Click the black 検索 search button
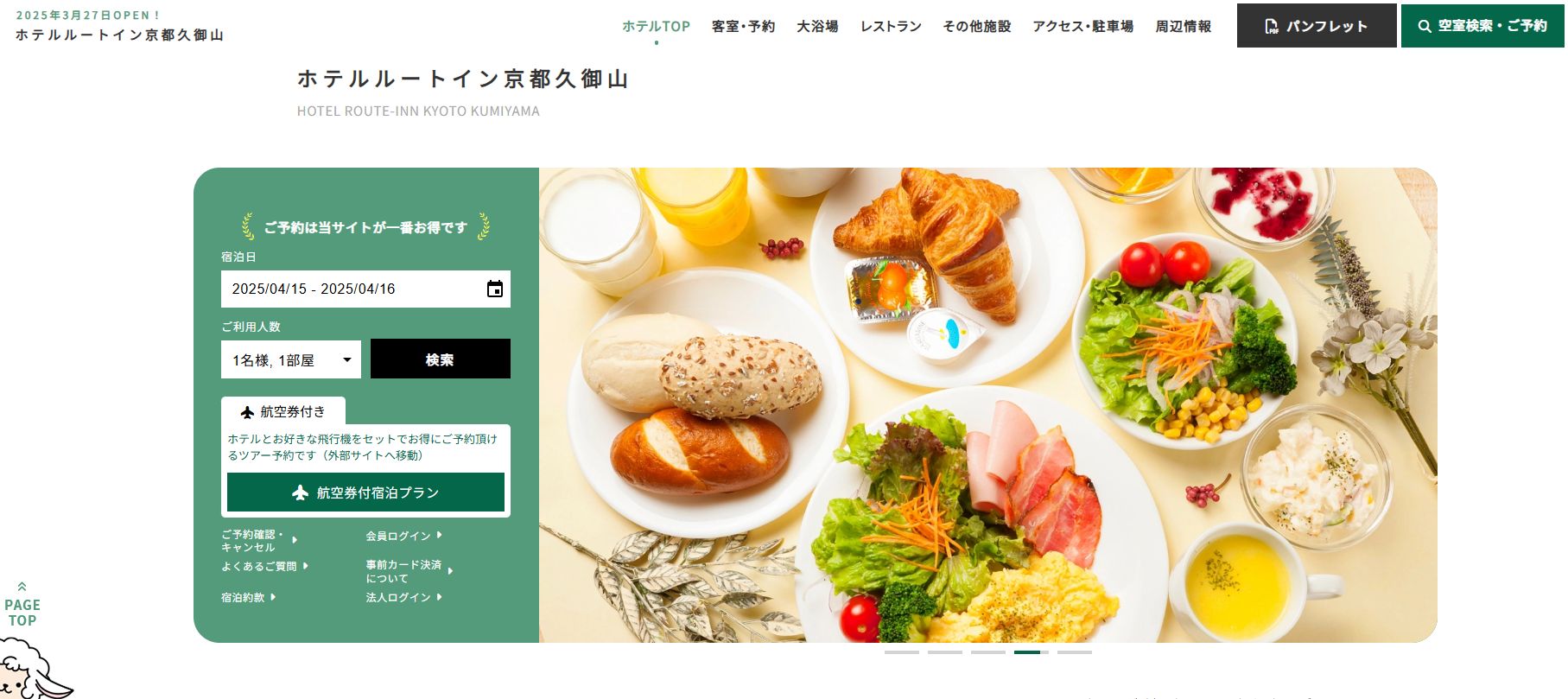This screenshot has width=1568, height=699. [x=441, y=359]
